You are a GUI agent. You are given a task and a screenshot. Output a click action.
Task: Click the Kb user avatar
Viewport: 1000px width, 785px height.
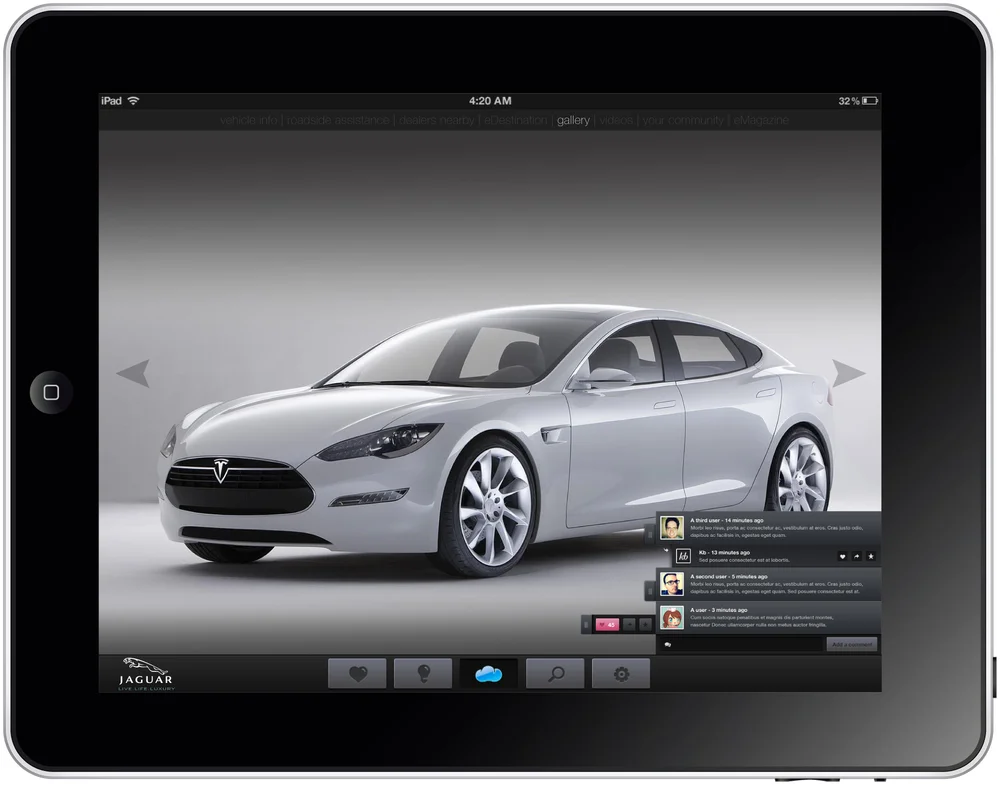click(684, 556)
